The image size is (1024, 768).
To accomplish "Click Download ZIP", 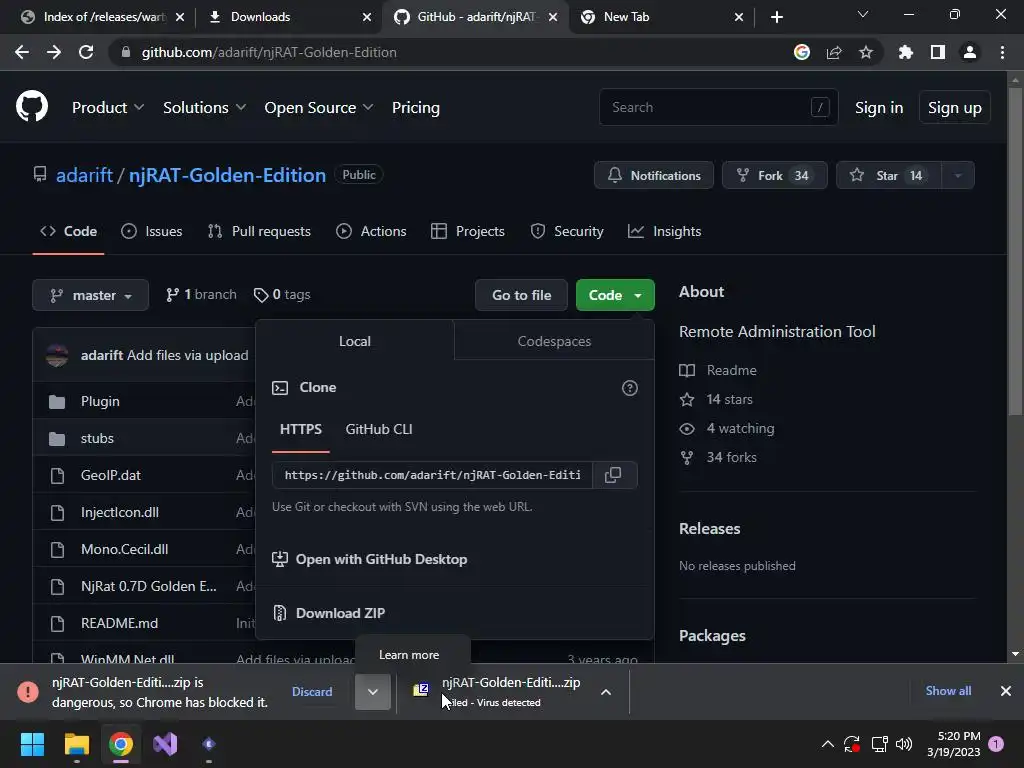I will coord(340,613).
